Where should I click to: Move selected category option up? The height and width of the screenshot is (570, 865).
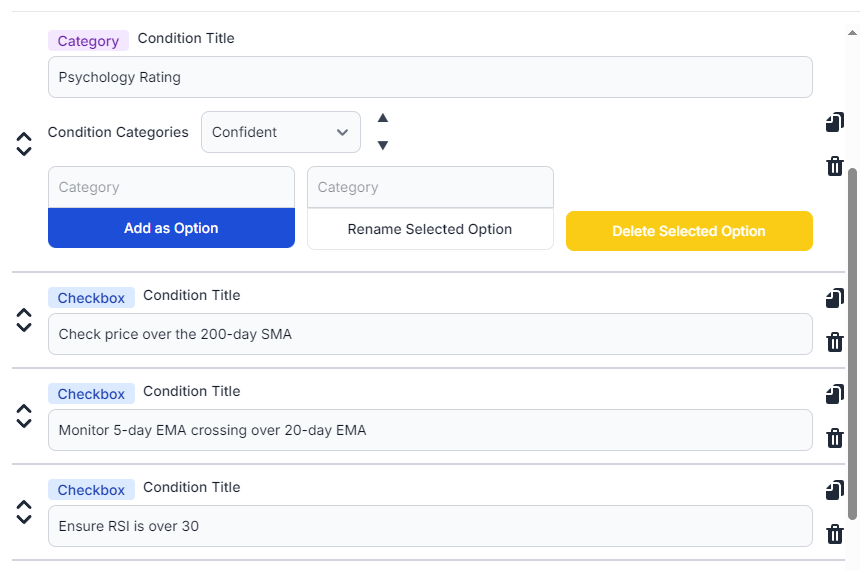pyautogui.click(x=382, y=118)
